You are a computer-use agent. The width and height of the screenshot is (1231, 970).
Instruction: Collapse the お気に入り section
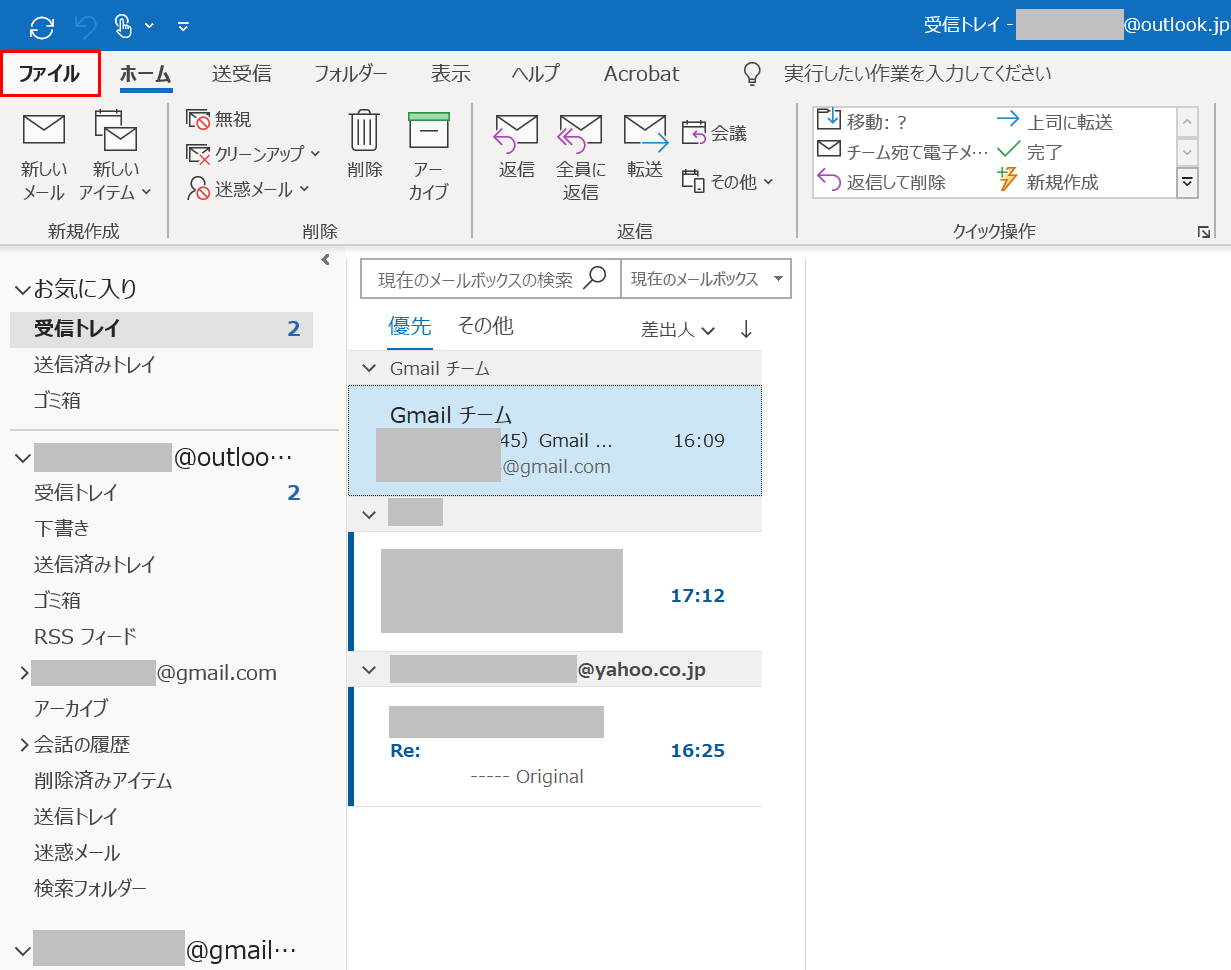22,290
